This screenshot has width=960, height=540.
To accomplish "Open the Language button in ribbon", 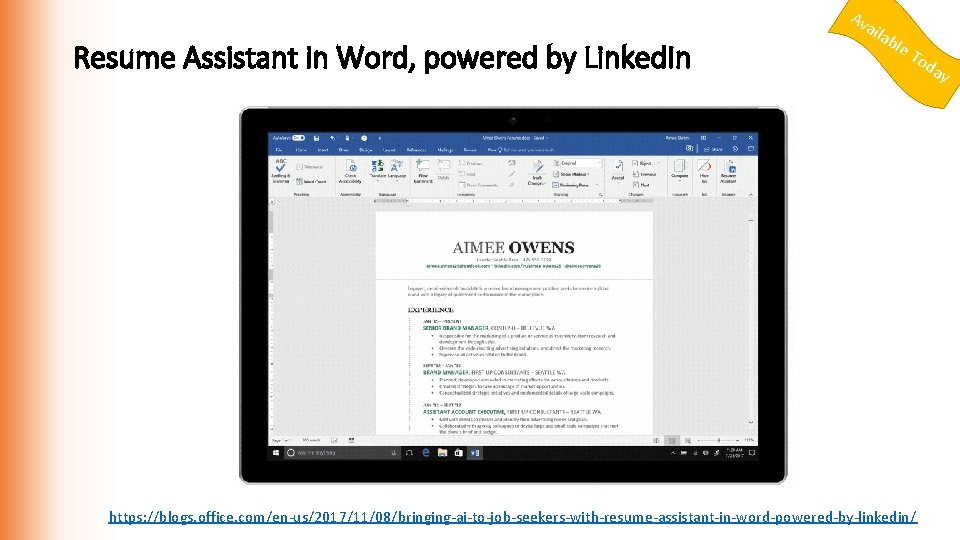I will click(x=397, y=170).
